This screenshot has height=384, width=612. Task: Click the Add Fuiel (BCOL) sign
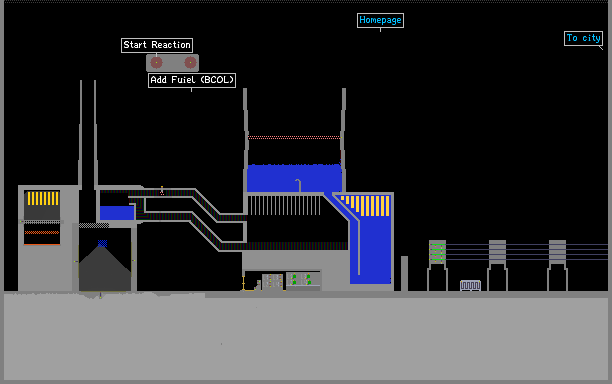point(192,80)
